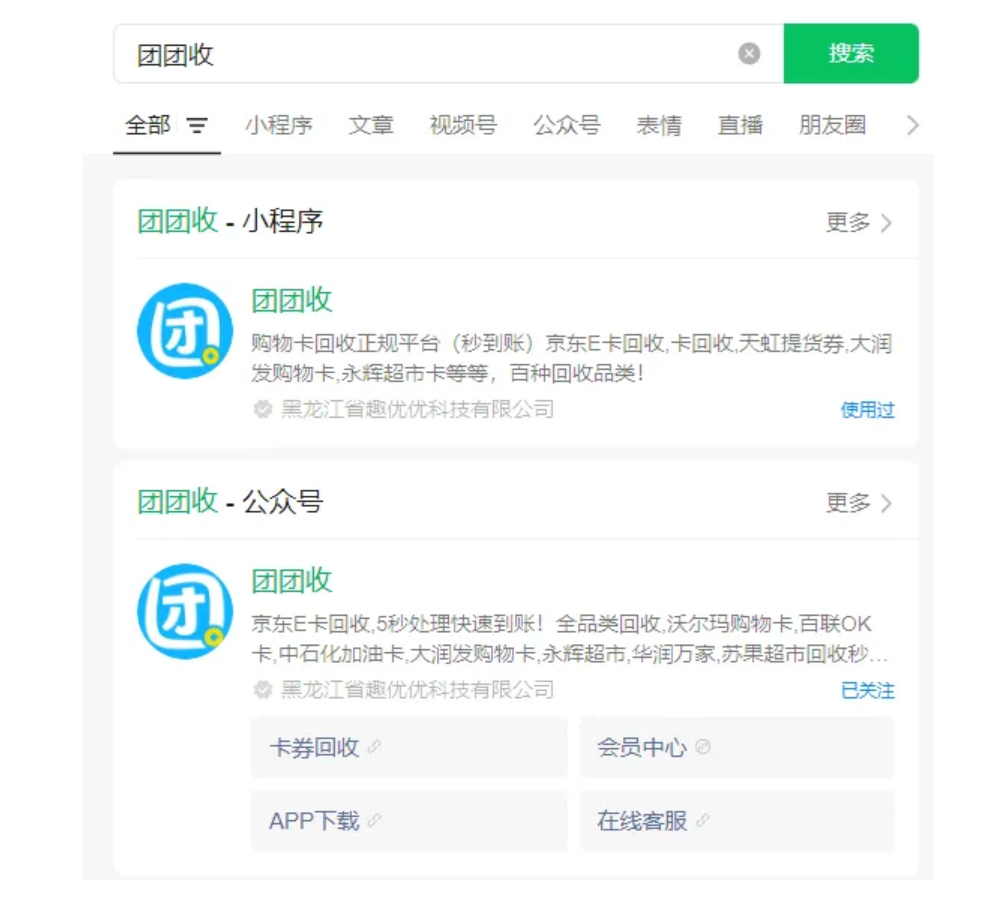This screenshot has width=999, height=906.
Task: Click the verified badge in the mini program card
Action: pyautogui.click(x=262, y=409)
